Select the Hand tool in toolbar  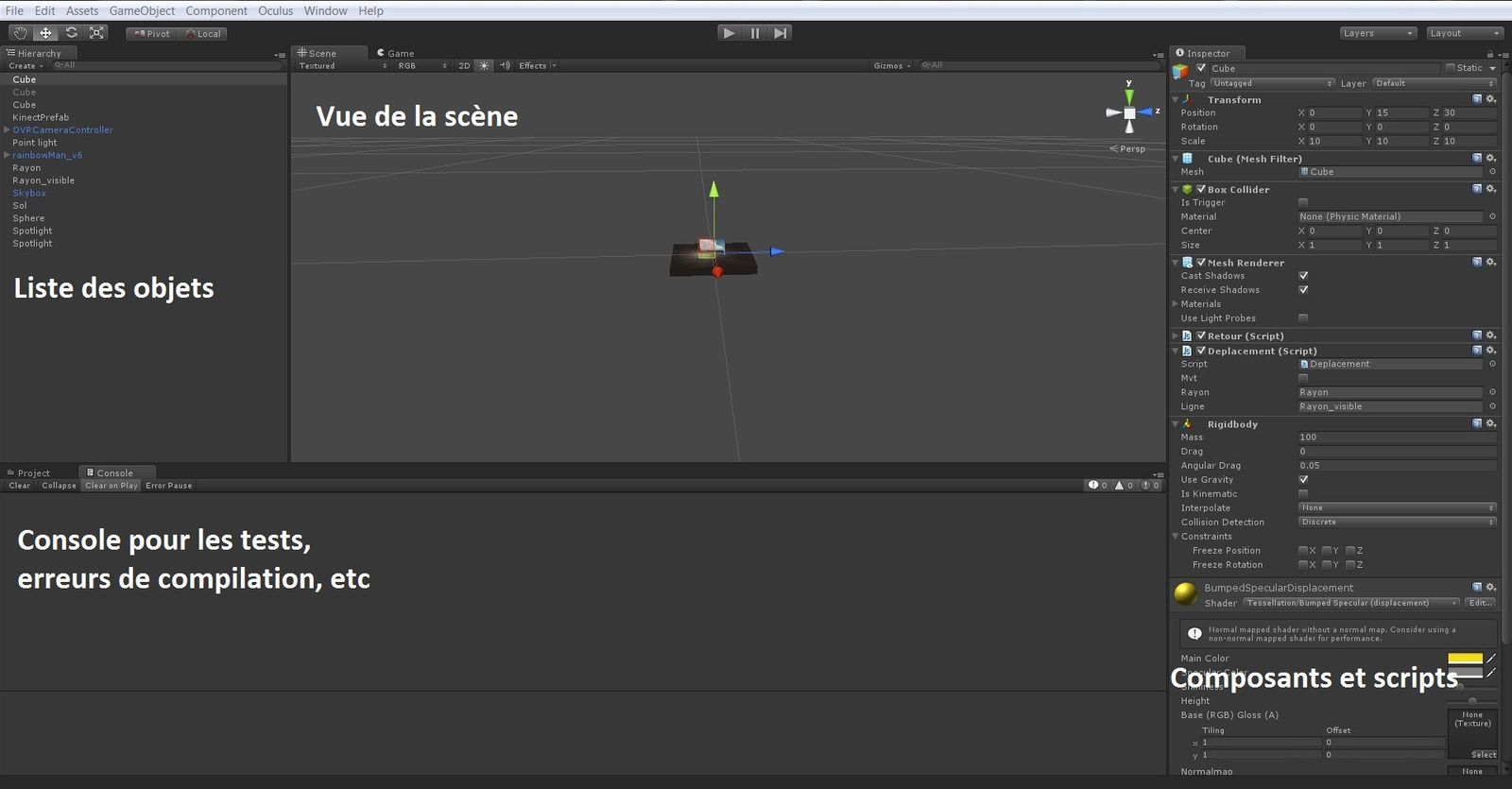click(20, 33)
